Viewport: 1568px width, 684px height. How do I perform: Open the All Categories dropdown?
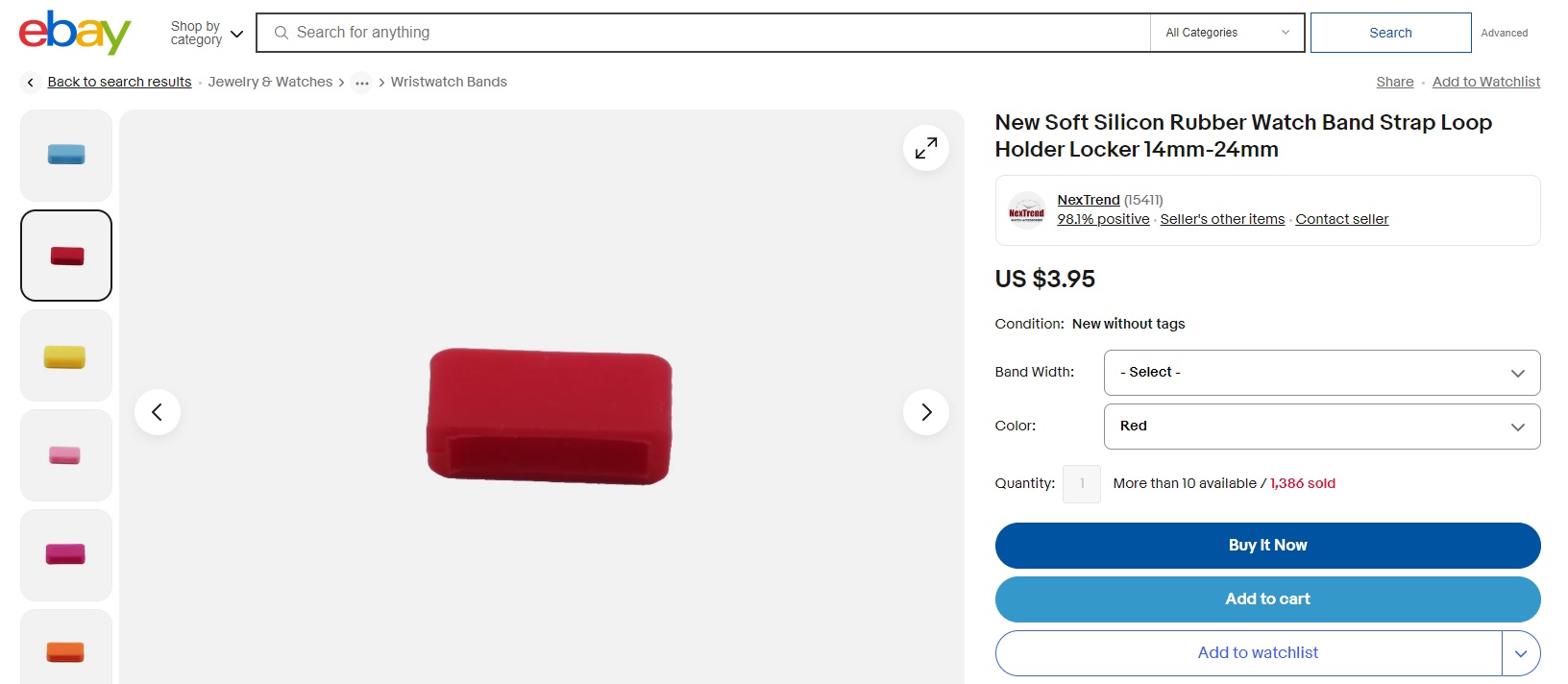point(1227,33)
